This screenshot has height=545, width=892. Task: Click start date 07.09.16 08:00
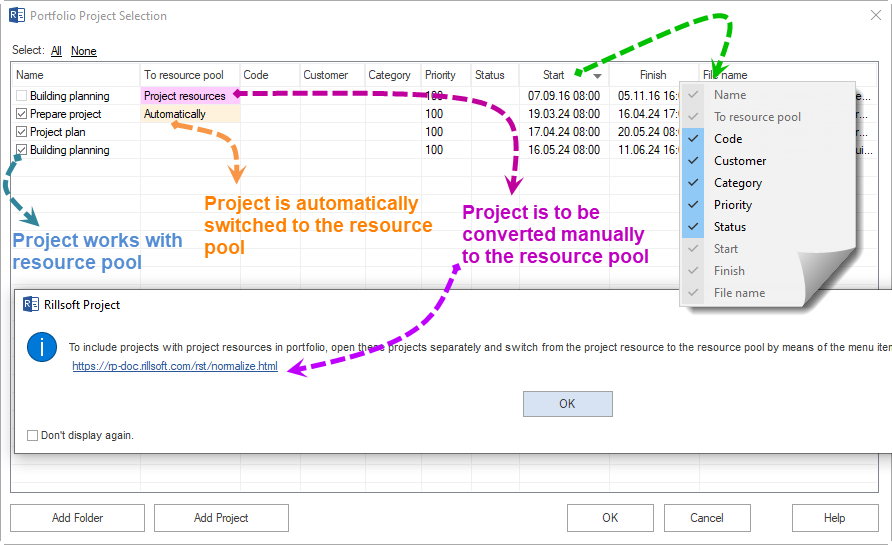pos(564,96)
